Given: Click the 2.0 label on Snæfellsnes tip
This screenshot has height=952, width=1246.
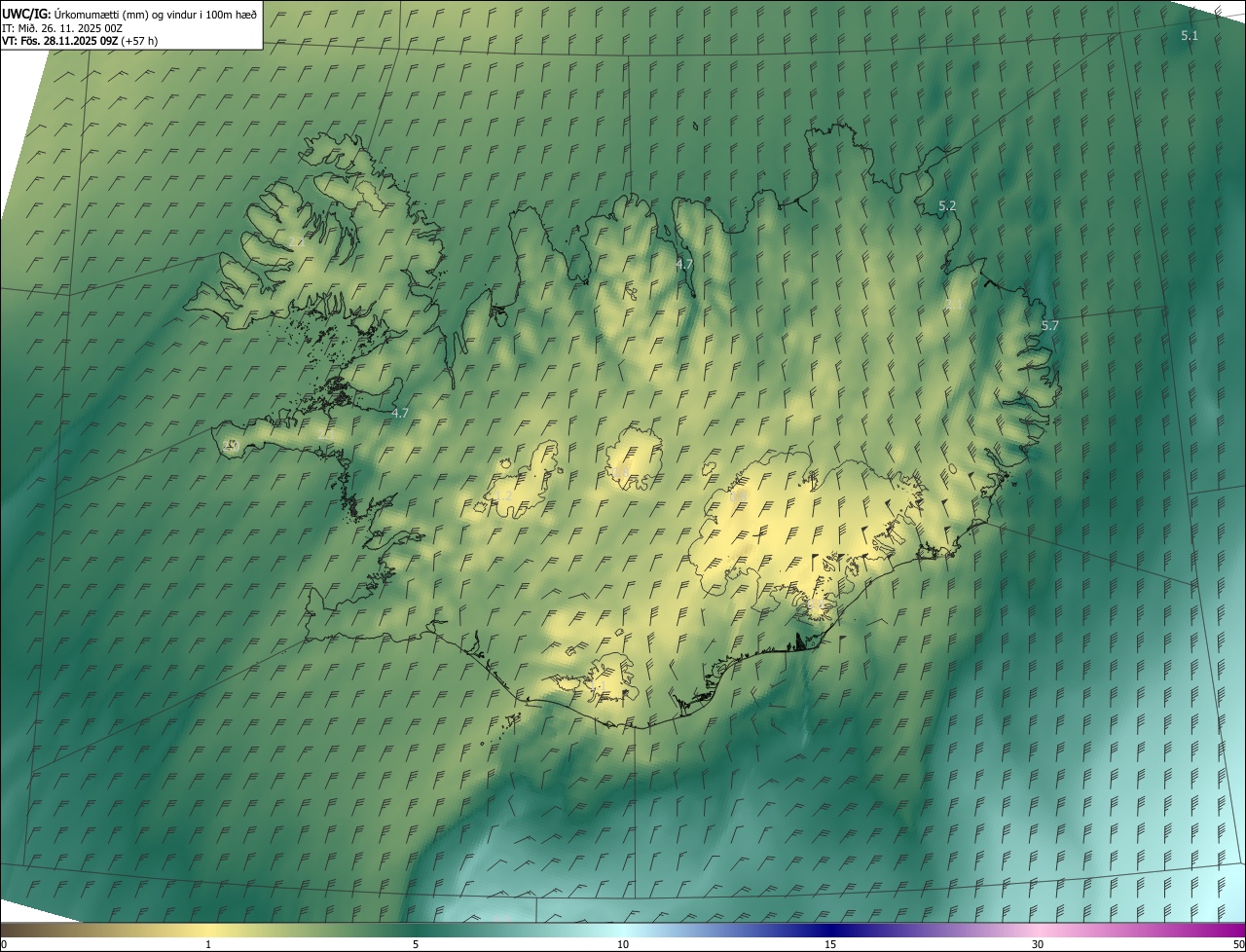Looking at the screenshot, I should (231, 445).
